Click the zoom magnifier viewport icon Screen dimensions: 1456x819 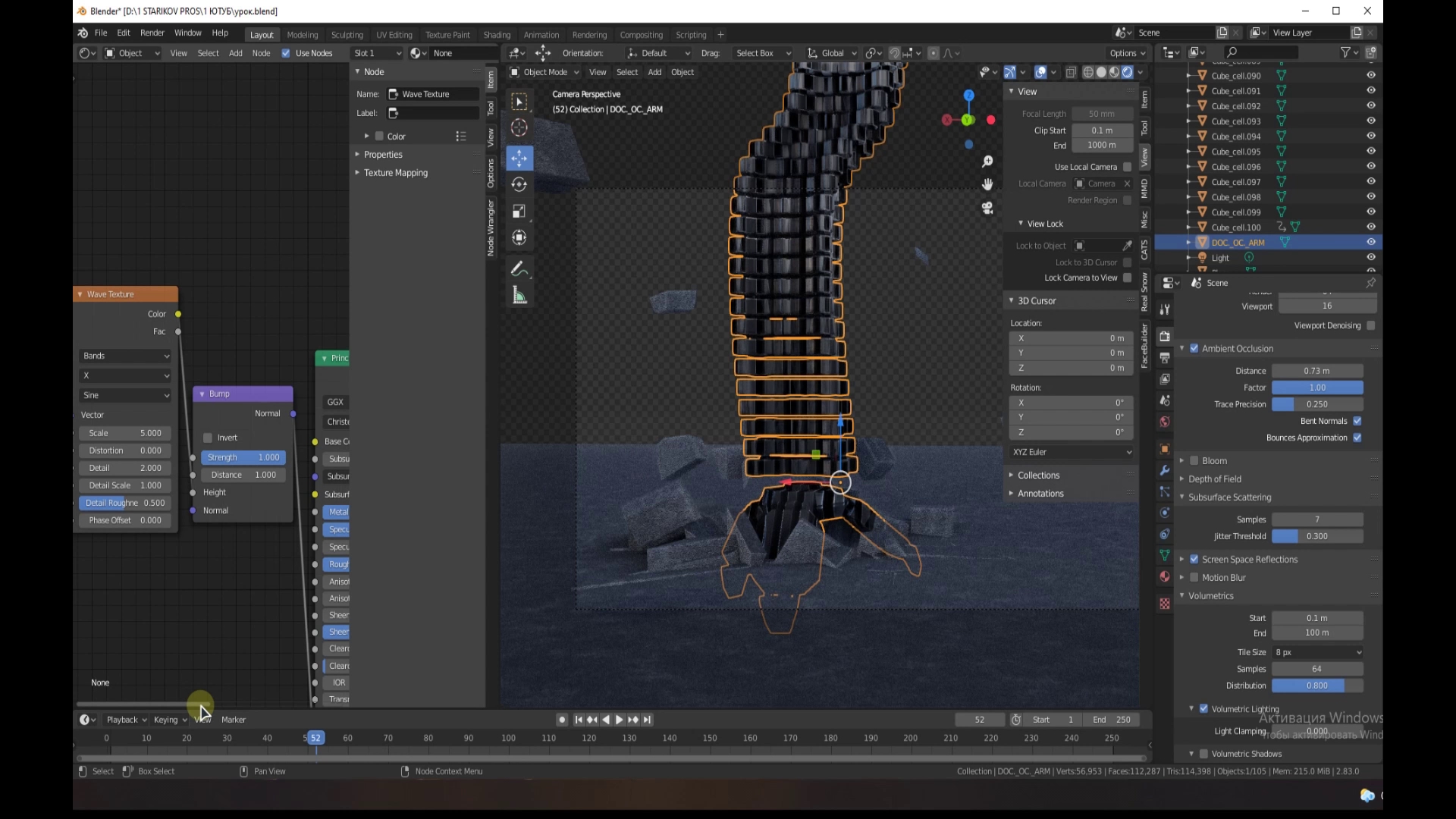tap(987, 162)
